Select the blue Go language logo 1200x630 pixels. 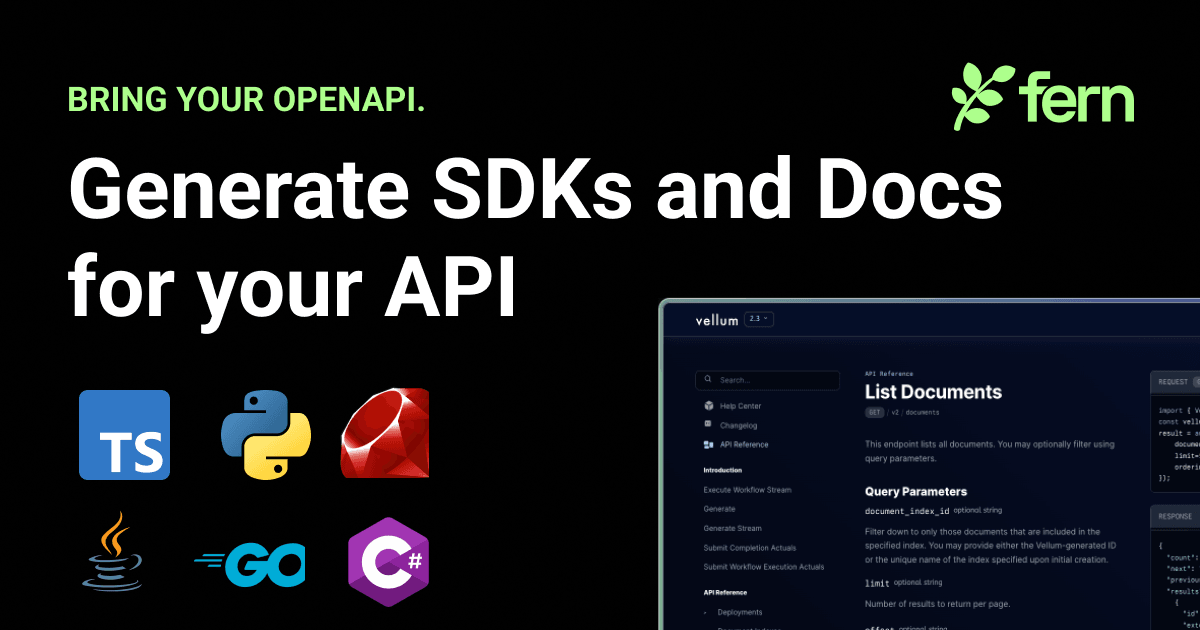tap(249, 564)
